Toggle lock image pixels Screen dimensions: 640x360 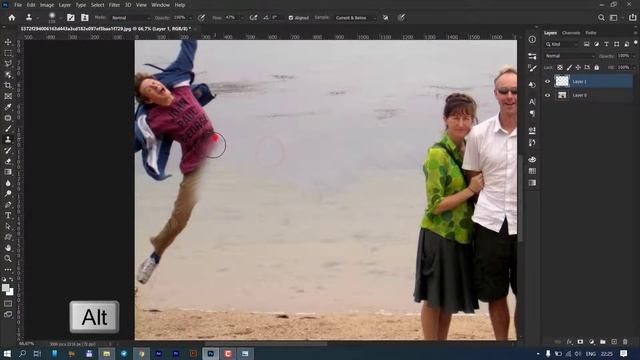tap(569, 67)
